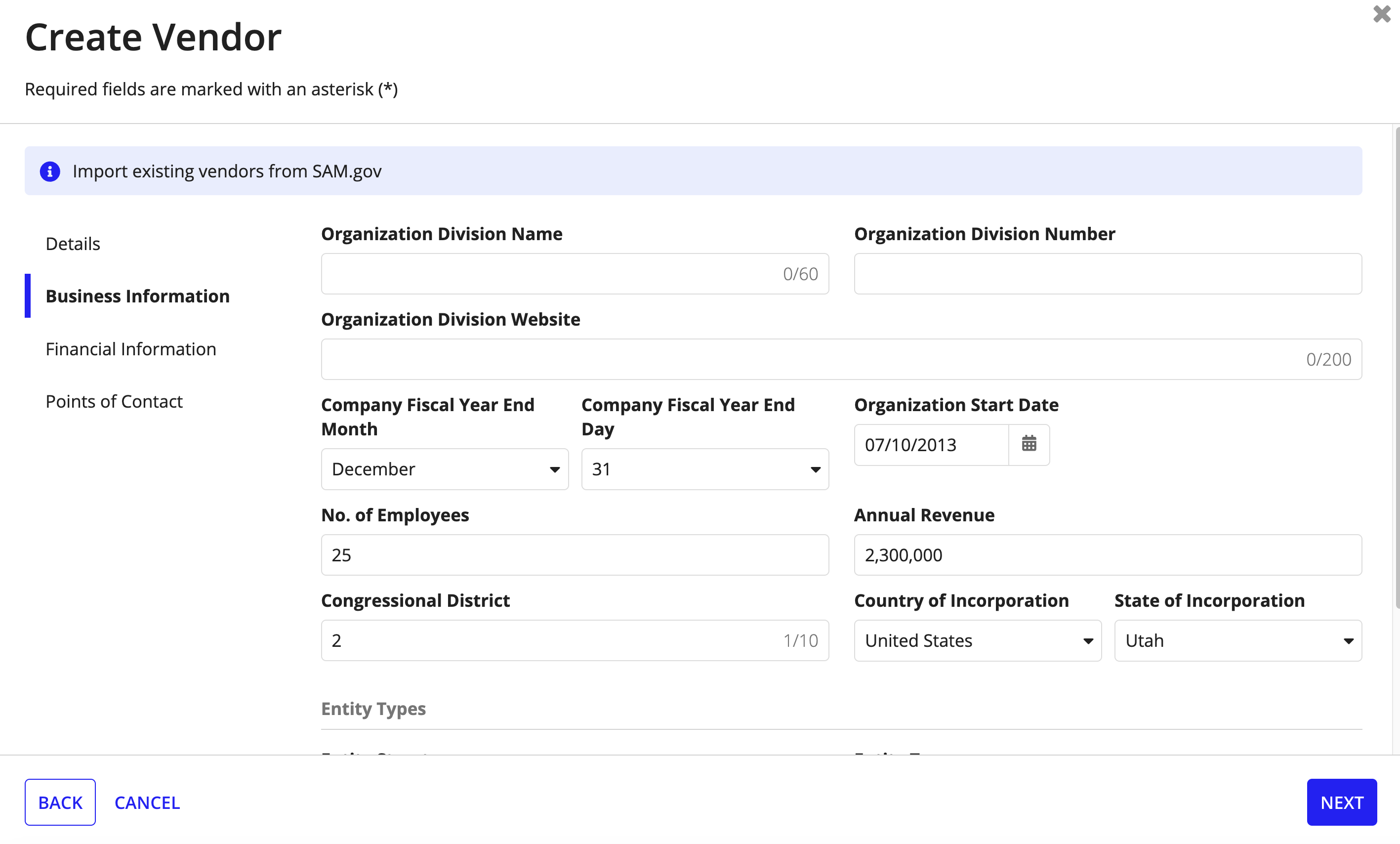Open Company Fiscal Year End Day dropdown
This screenshot has height=844, width=1400.
pos(705,469)
